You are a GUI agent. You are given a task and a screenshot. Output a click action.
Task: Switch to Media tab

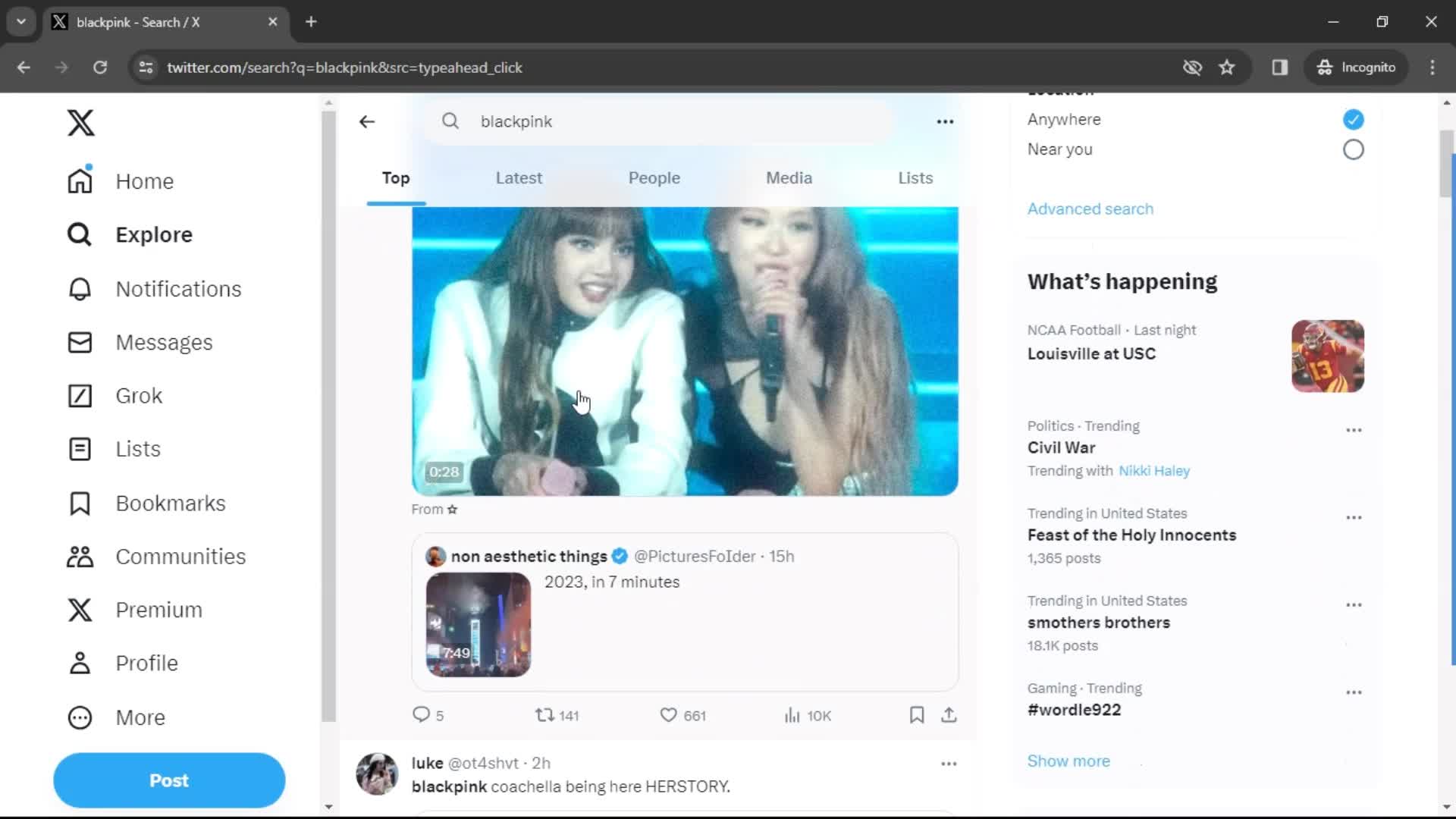789,178
